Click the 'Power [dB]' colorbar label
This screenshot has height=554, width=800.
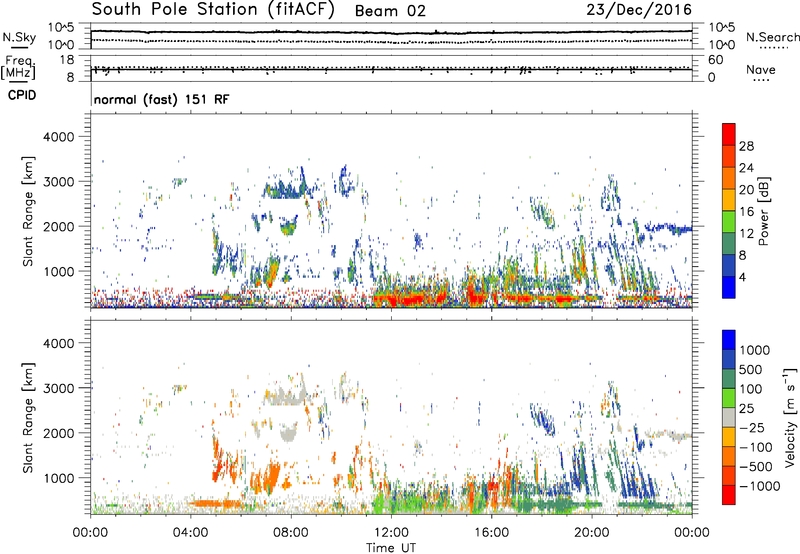(x=763, y=211)
